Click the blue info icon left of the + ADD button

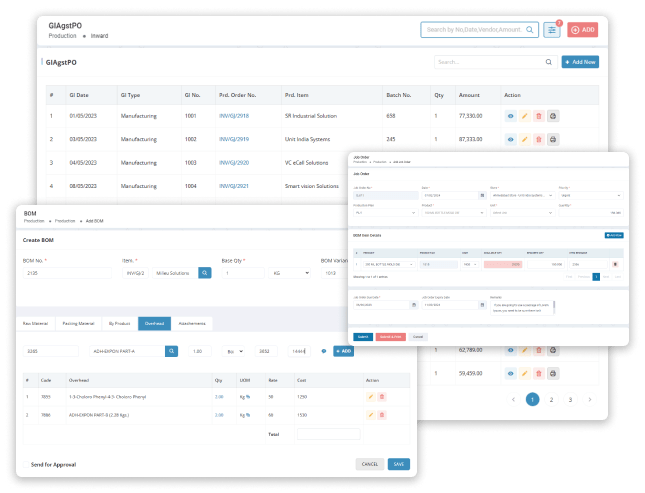tap(324, 351)
